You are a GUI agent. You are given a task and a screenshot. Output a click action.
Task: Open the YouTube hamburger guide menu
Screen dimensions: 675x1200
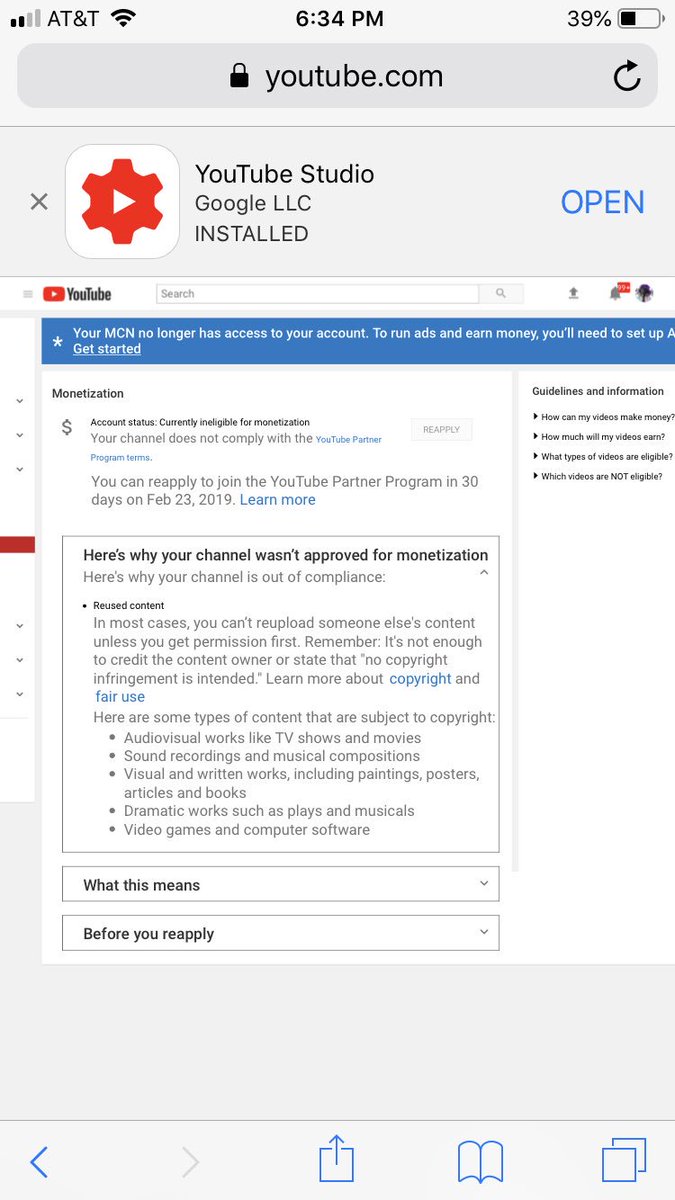(x=28, y=294)
